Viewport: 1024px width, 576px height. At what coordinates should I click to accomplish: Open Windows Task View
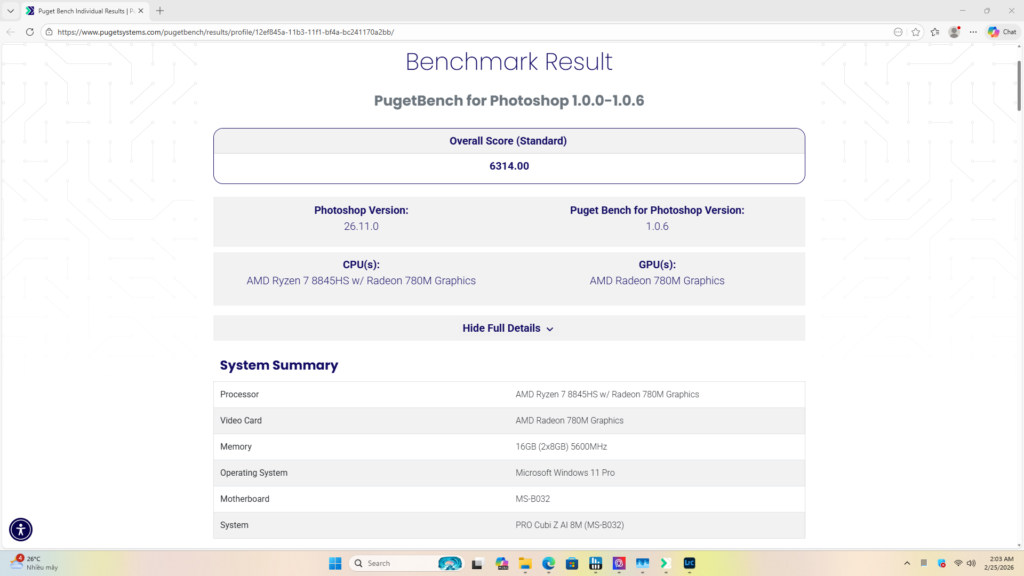click(478, 563)
